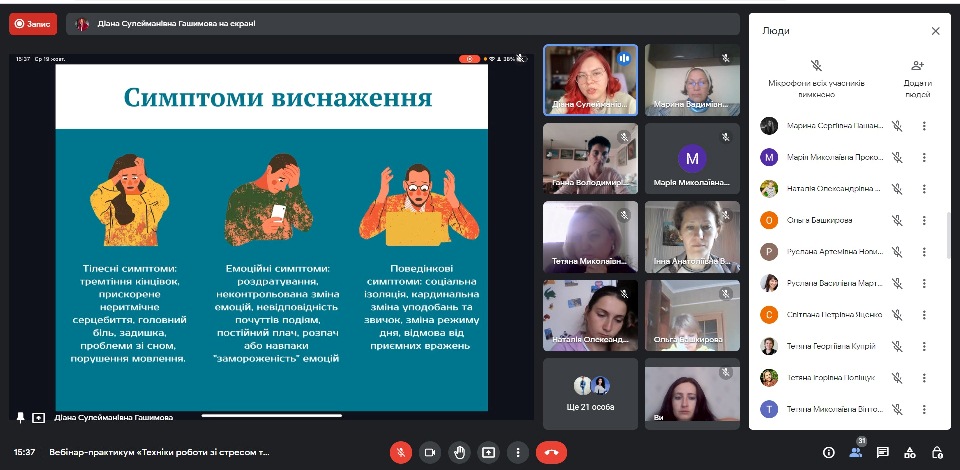Click the screen-share icon beside the pin
Viewport: 960px width, 470px height.
pyautogui.click(x=39, y=417)
